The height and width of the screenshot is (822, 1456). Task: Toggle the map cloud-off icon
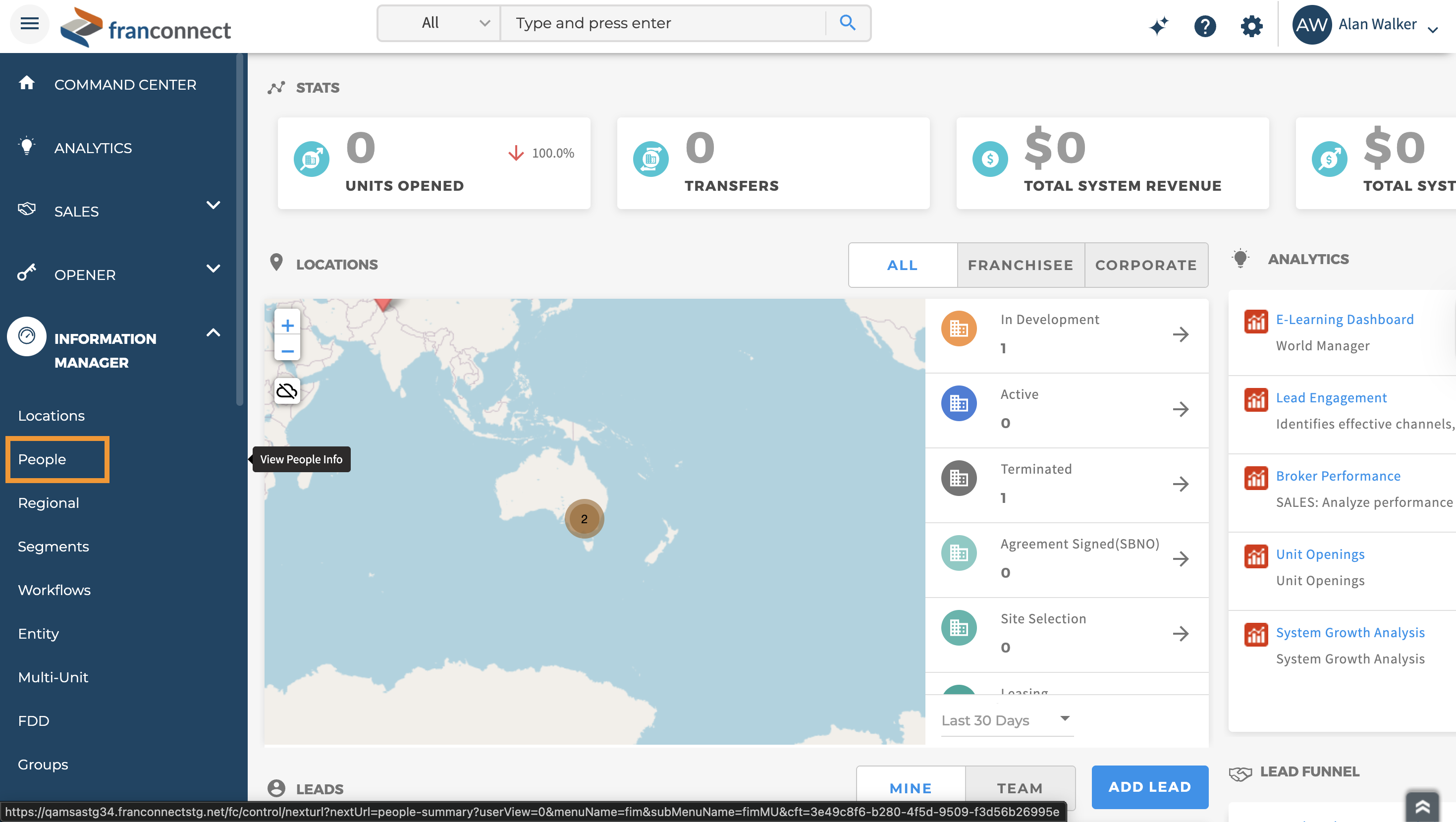coord(287,390)
